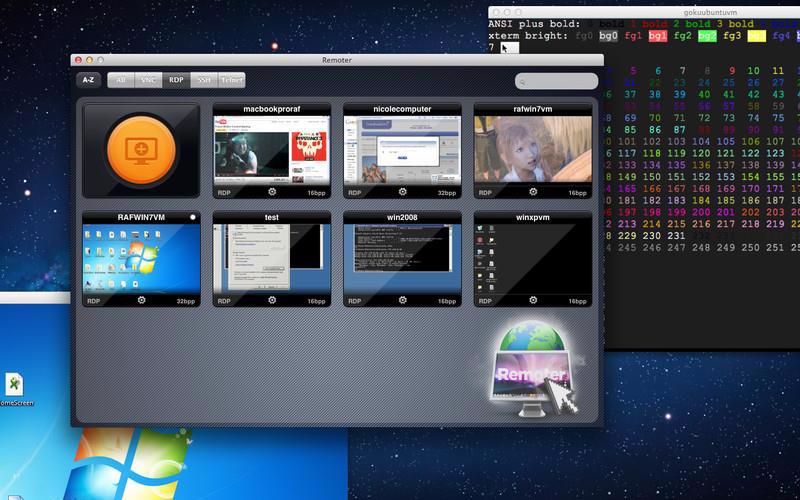
Task: Show All connection types
Action: 121,80
